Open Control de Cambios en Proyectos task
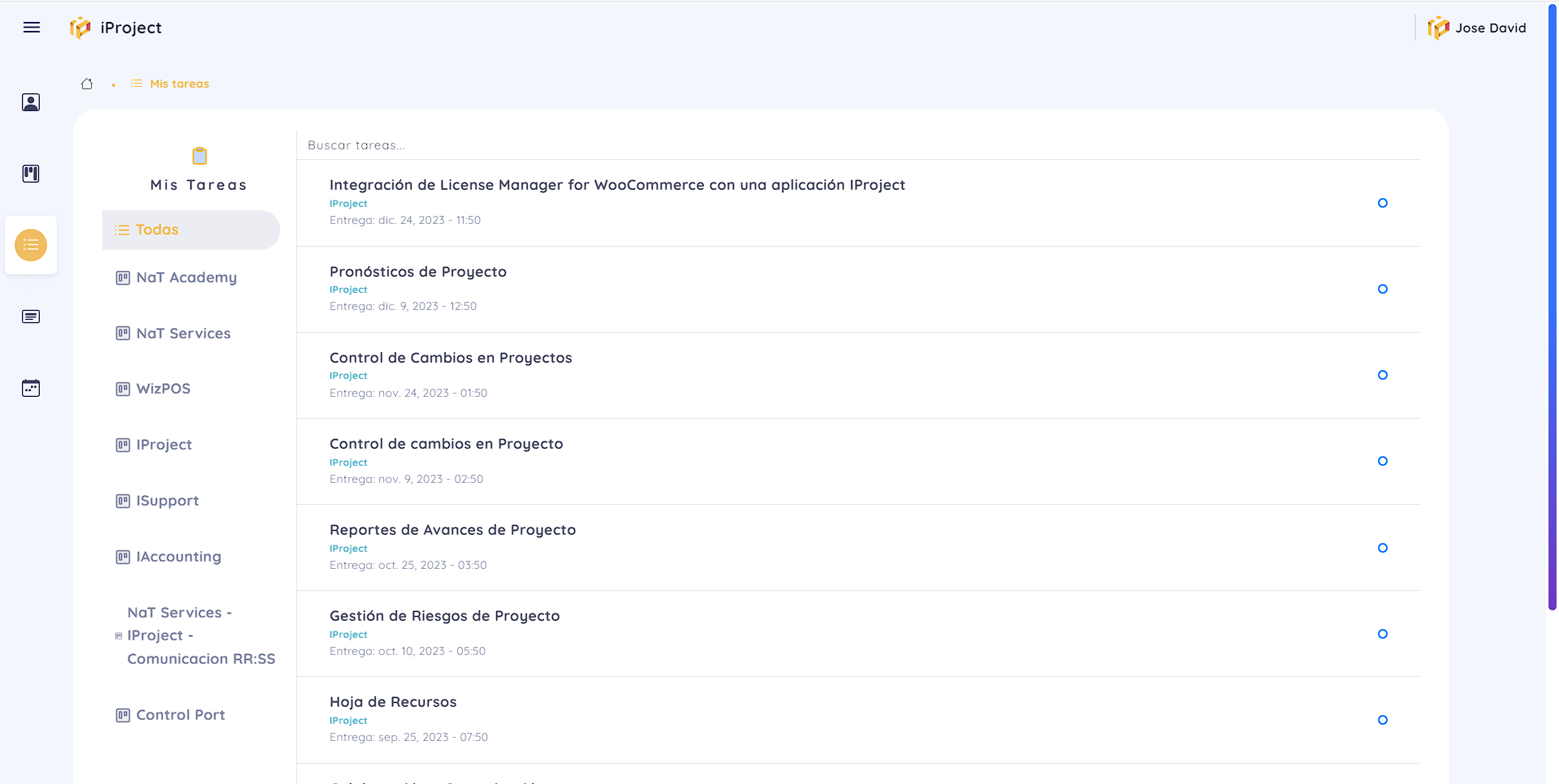The width and height of the screenshot is (1559, 784). [x=451, y=358]
